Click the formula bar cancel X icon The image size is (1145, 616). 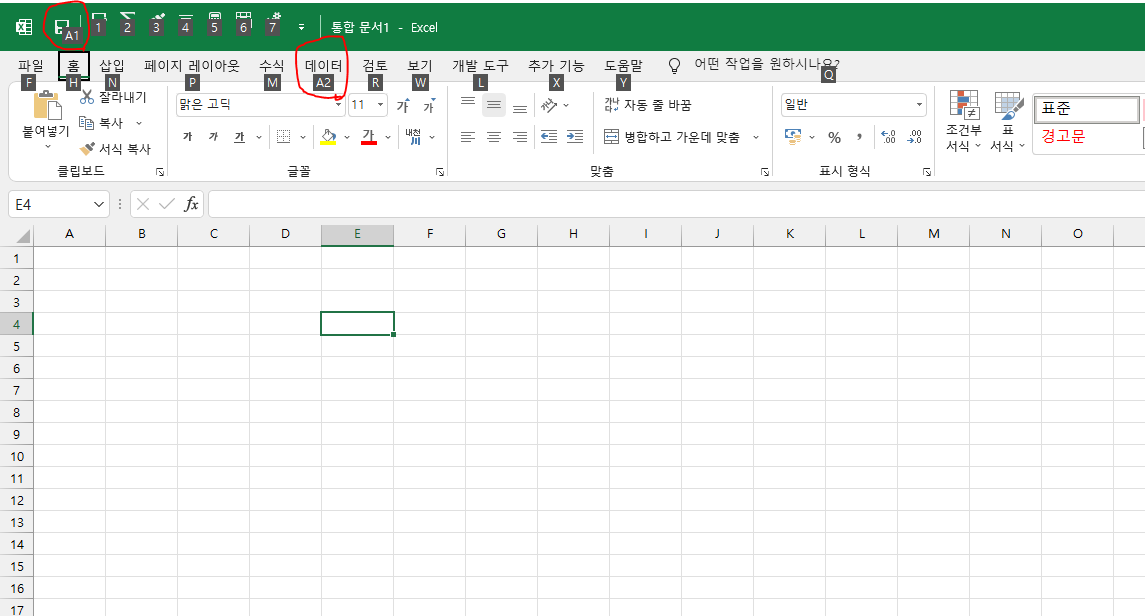click(x=143, y=204)
